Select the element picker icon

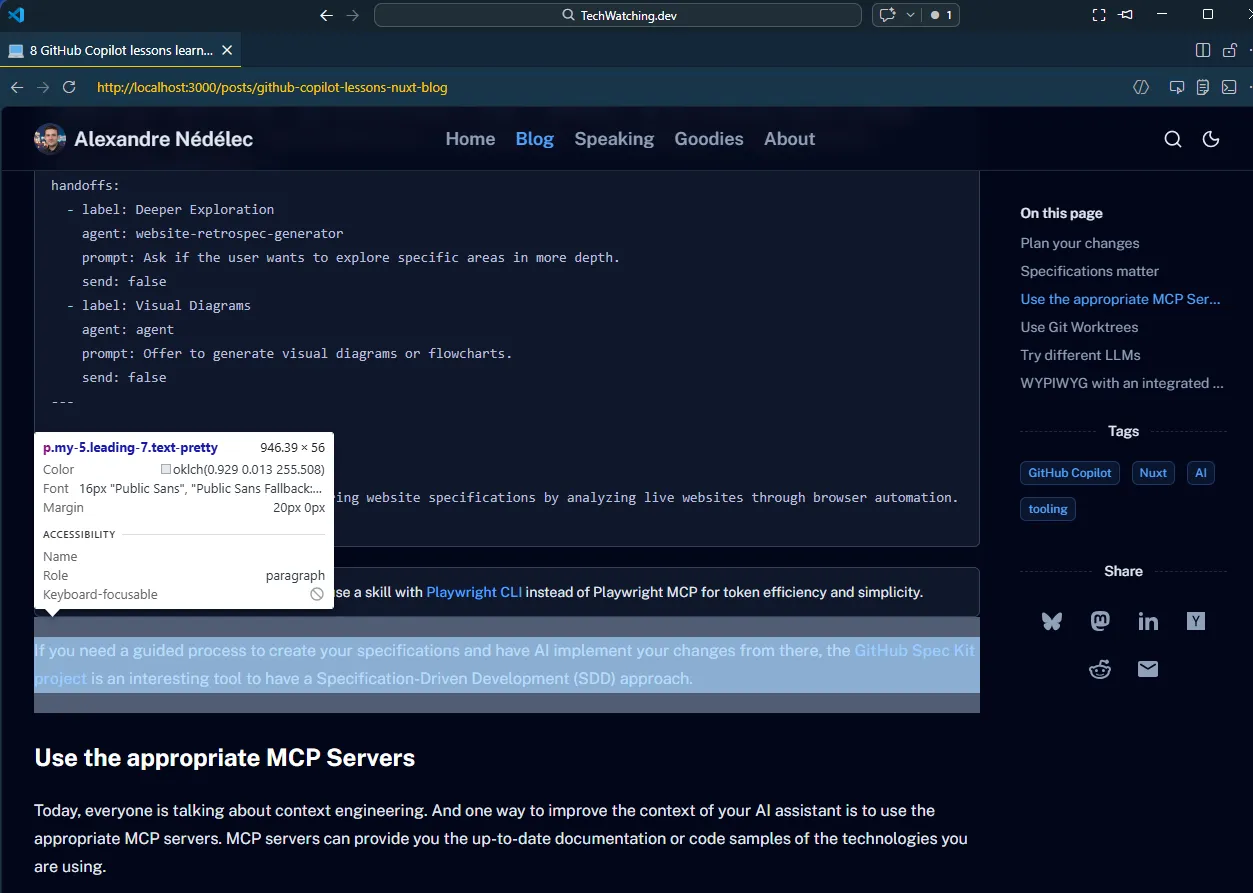click(1176, 87)
